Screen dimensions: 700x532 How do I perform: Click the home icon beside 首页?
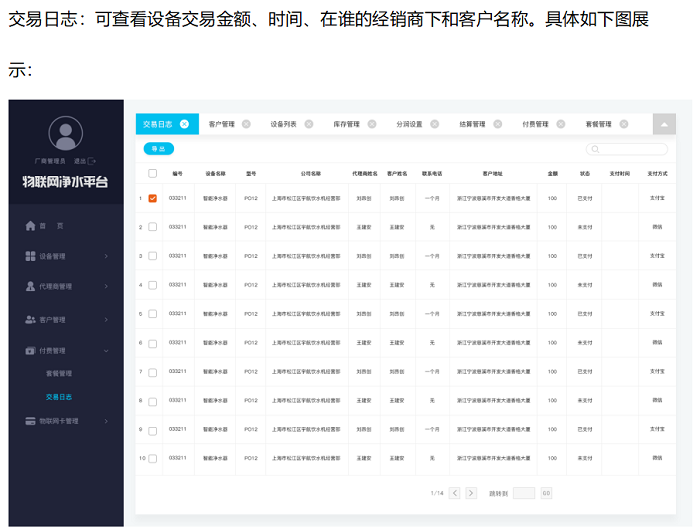tap(30, 226)
